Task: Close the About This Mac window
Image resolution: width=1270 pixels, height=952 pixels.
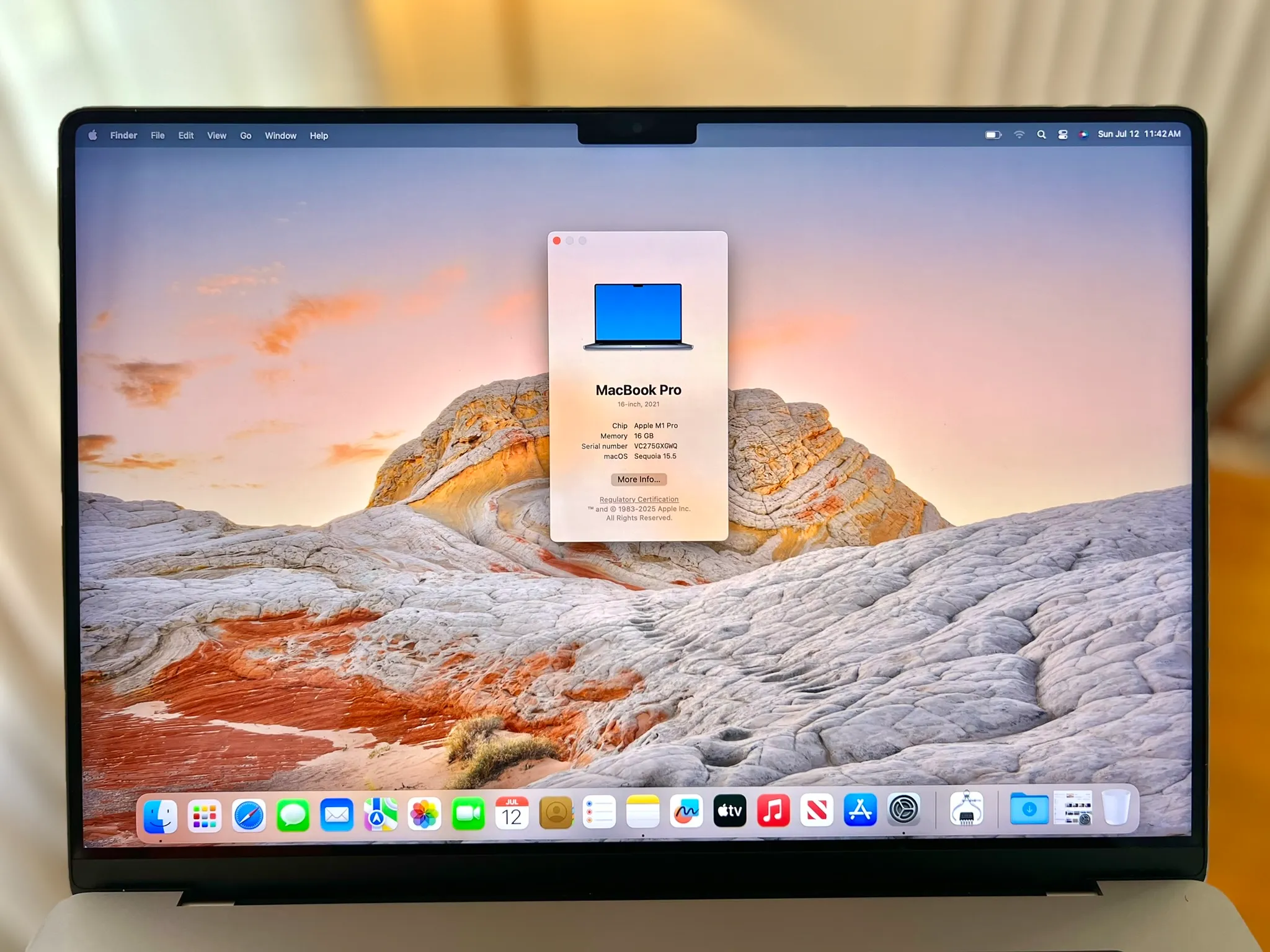Action: [557, 240]
